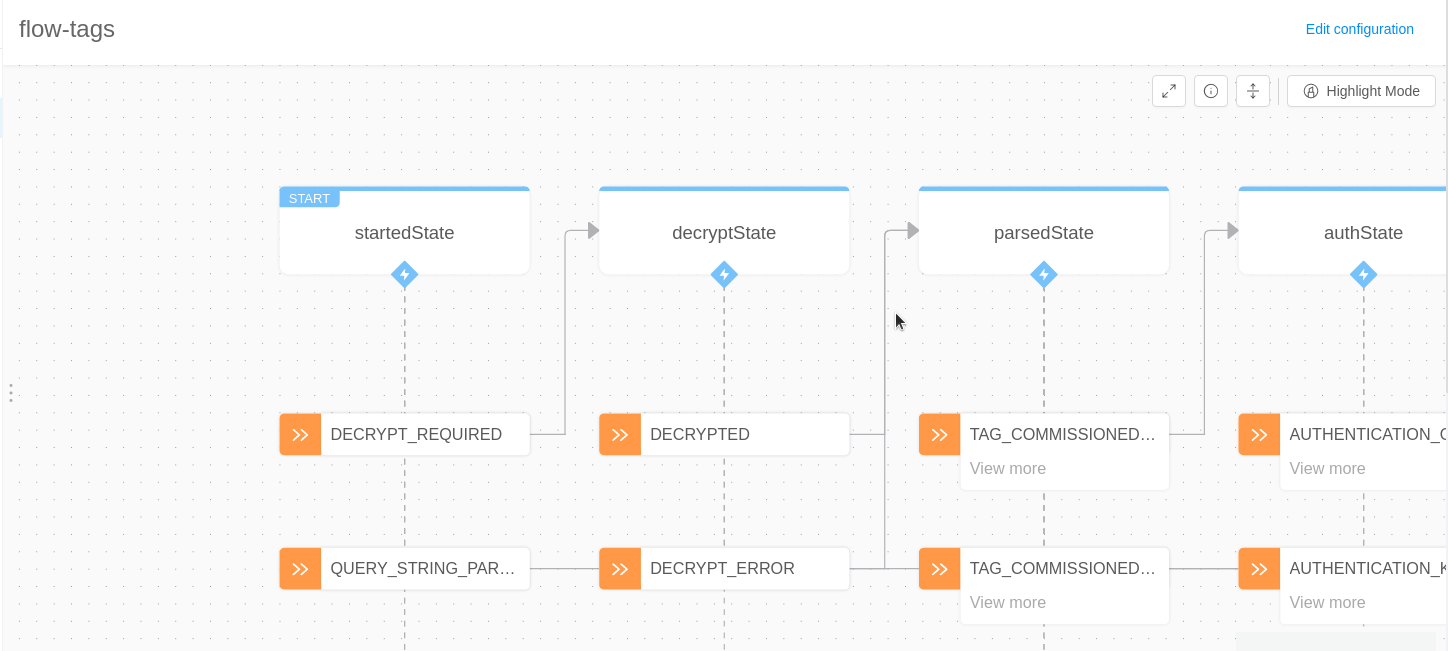Click the vertical collapse layout icon

[1253, 91]
